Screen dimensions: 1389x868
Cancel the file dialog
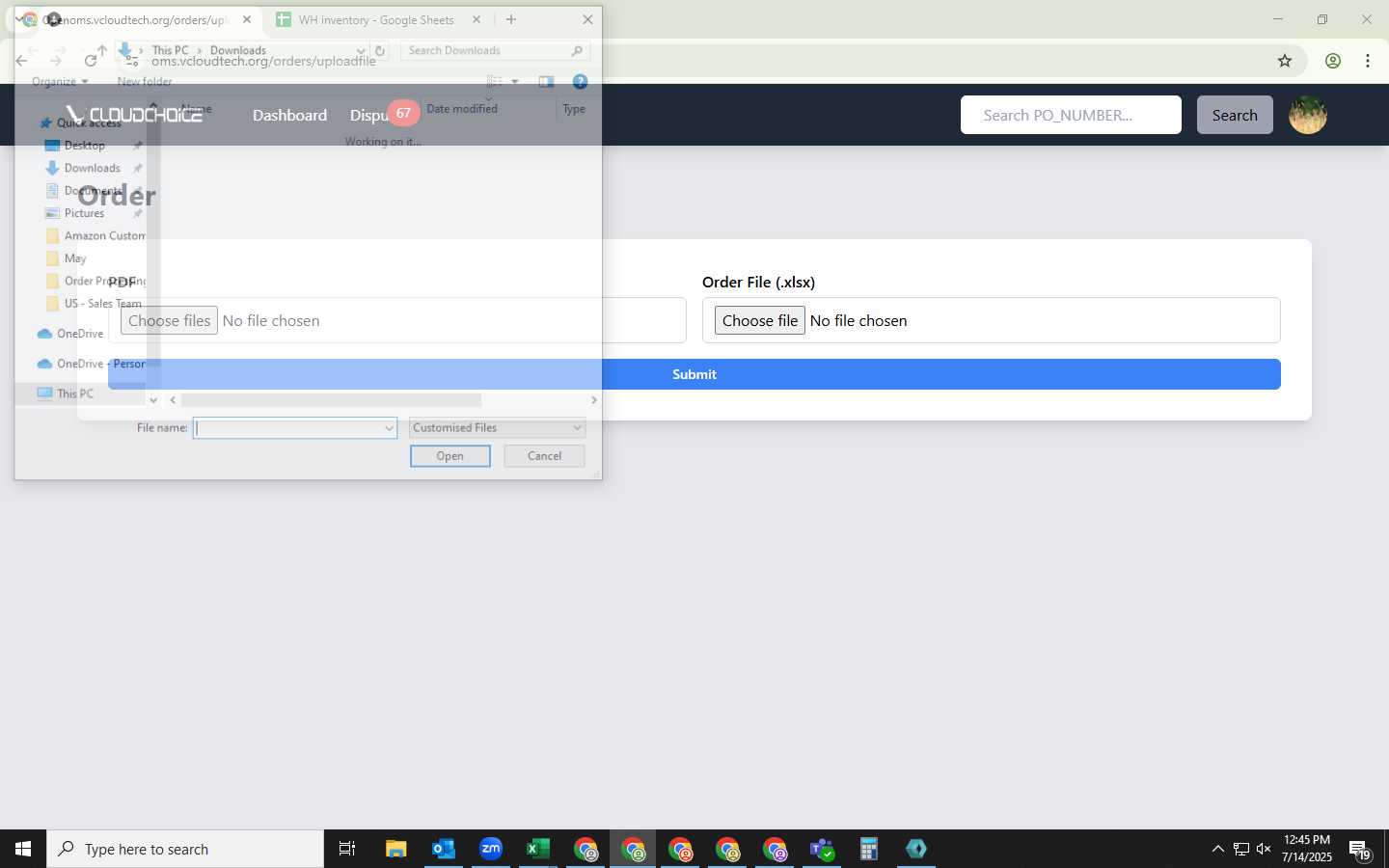point(544,456)
